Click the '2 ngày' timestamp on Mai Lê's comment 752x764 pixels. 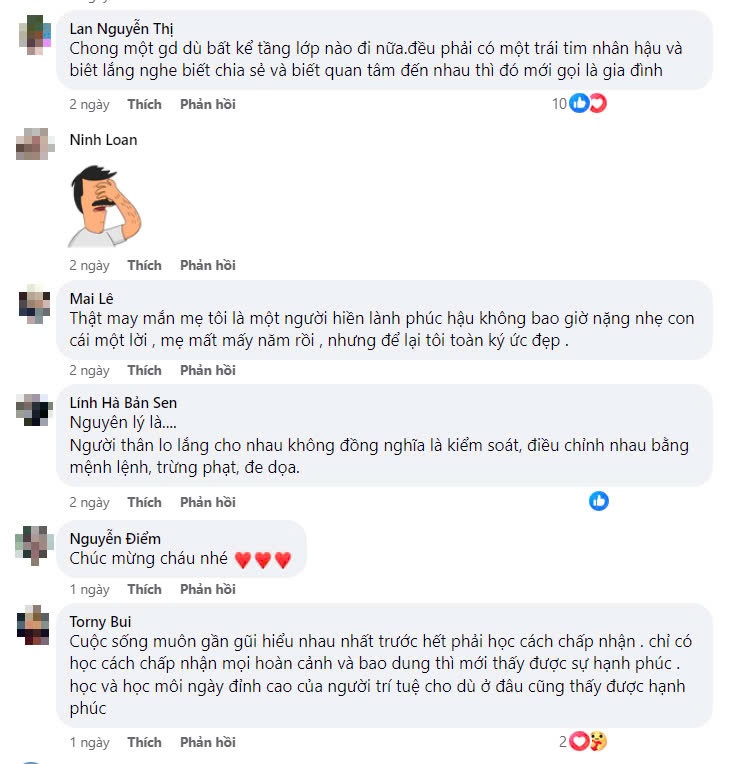(89, 370)
